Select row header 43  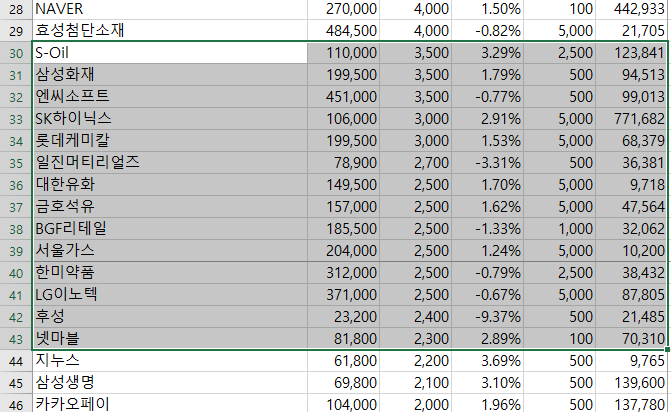click(x=16, y=339)
